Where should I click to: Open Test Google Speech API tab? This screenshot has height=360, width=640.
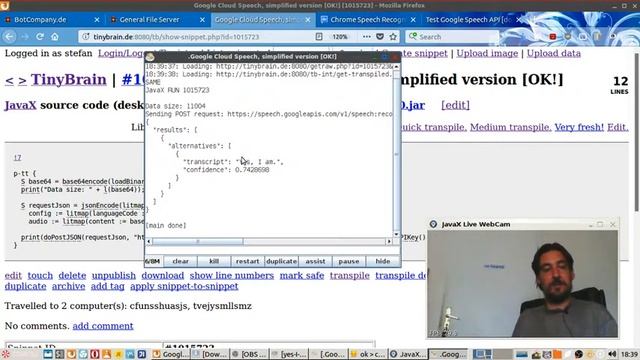(468, 20)
